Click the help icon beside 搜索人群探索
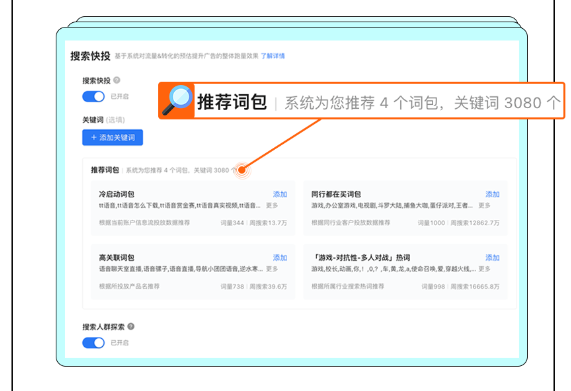Screen dimensions: 571x391 click(x=131, y=327)
